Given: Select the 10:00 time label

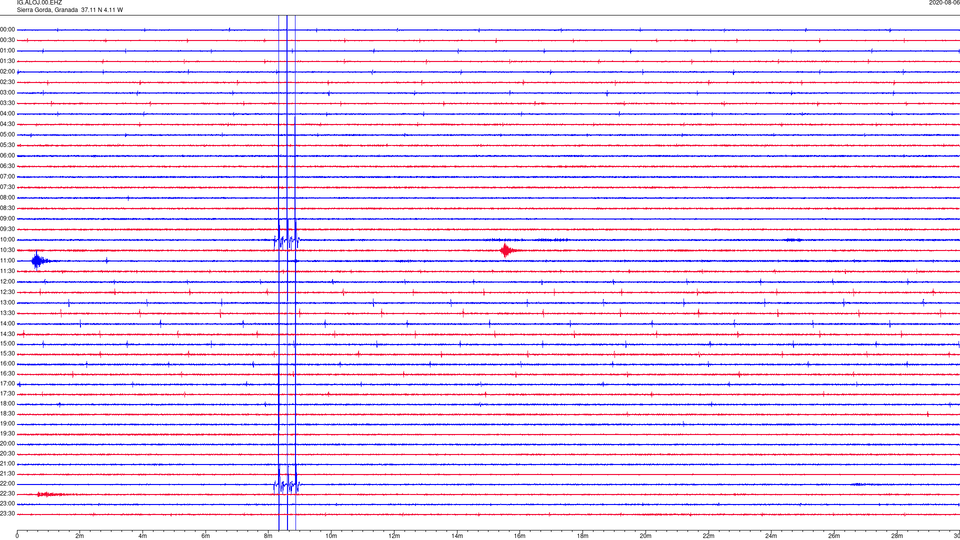Looking at the screenshot, I should (x=7, y=239).
